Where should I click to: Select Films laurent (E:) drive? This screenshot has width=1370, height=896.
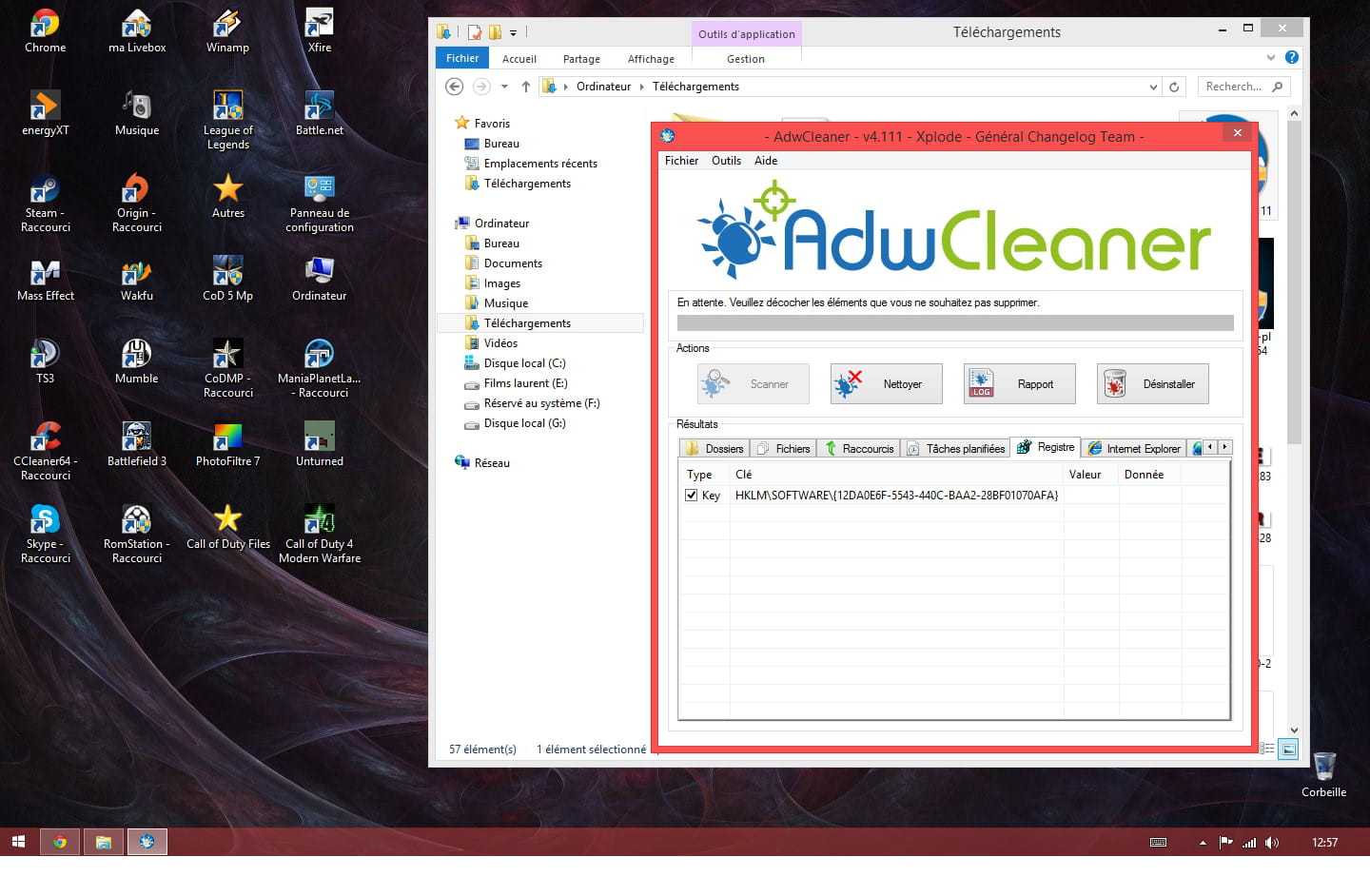point(525,383)
